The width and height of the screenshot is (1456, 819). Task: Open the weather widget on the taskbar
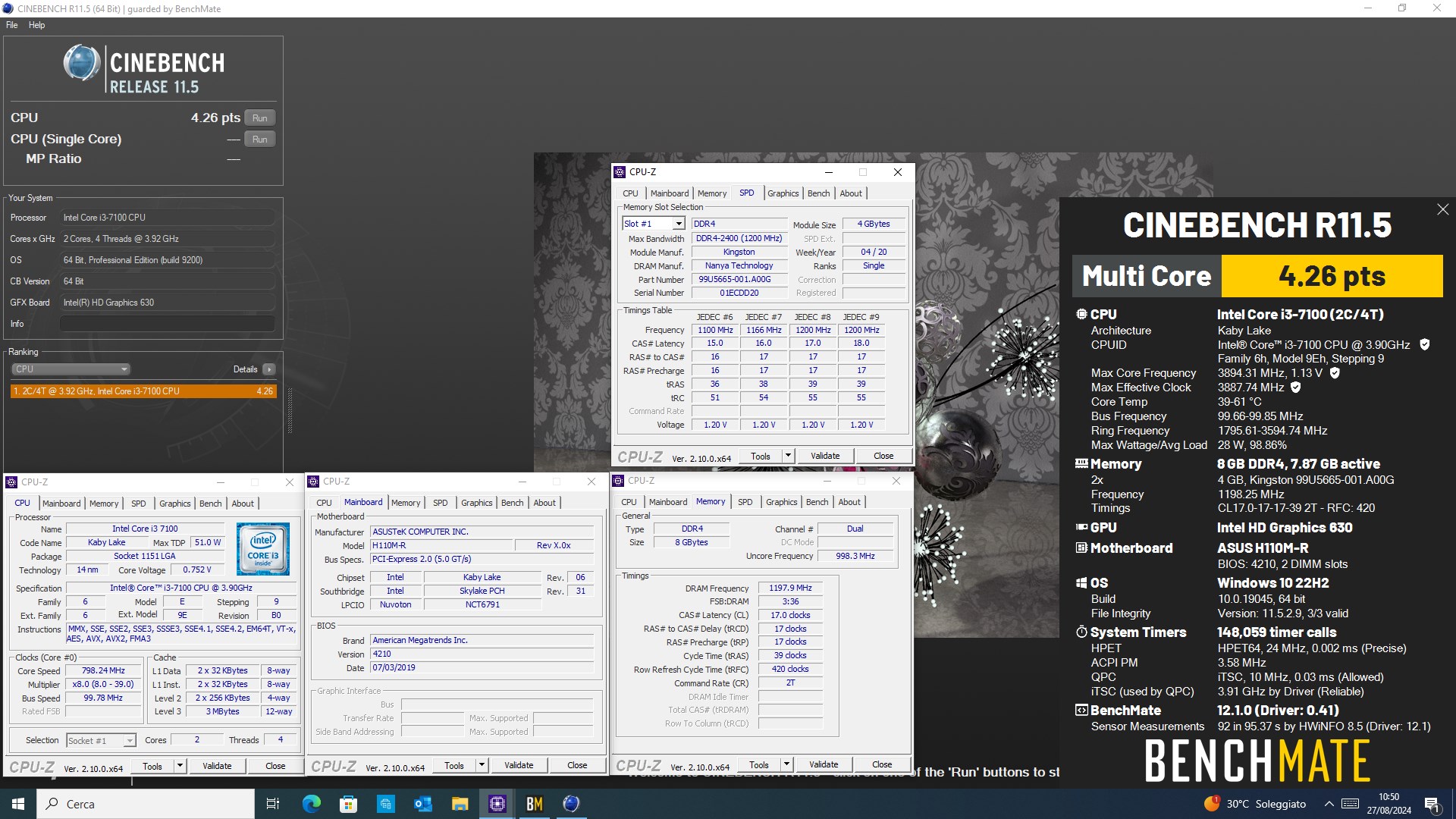click(1255, 804)
